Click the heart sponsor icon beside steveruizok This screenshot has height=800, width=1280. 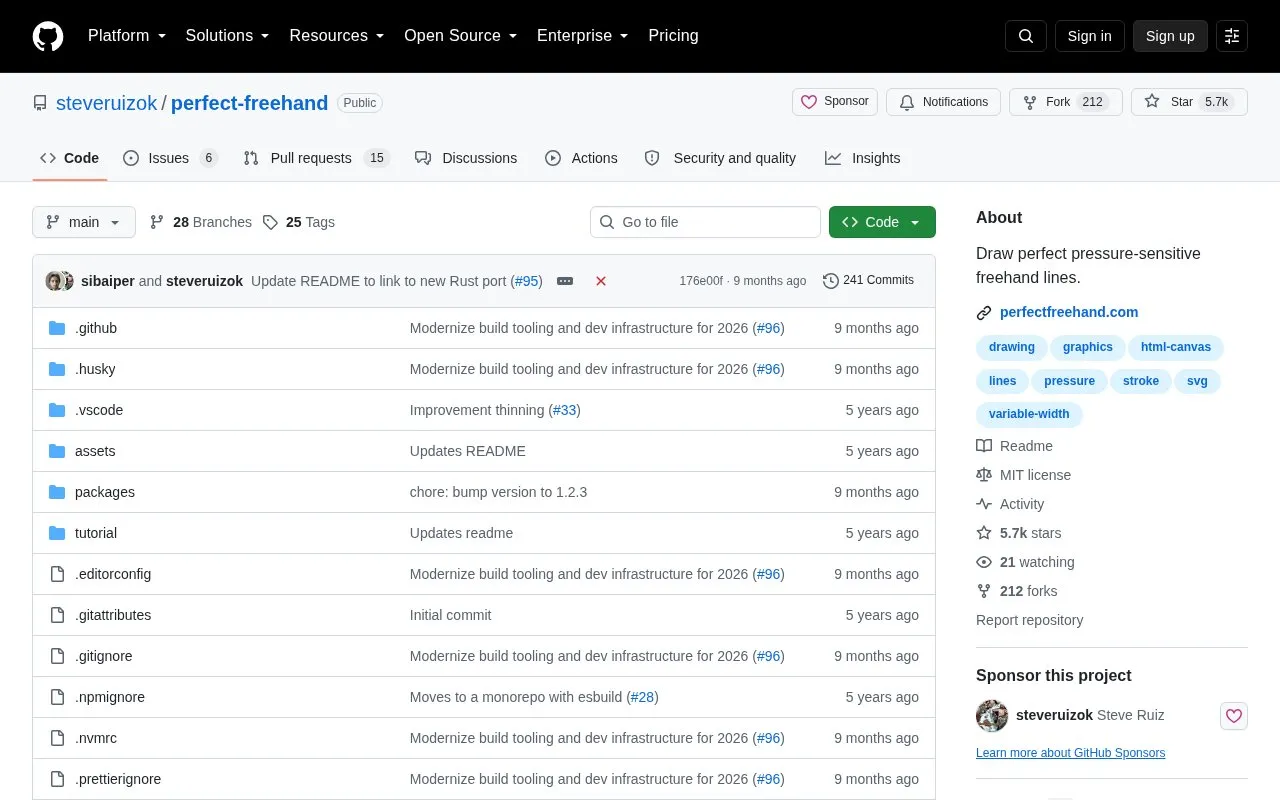coord(1234,716)
